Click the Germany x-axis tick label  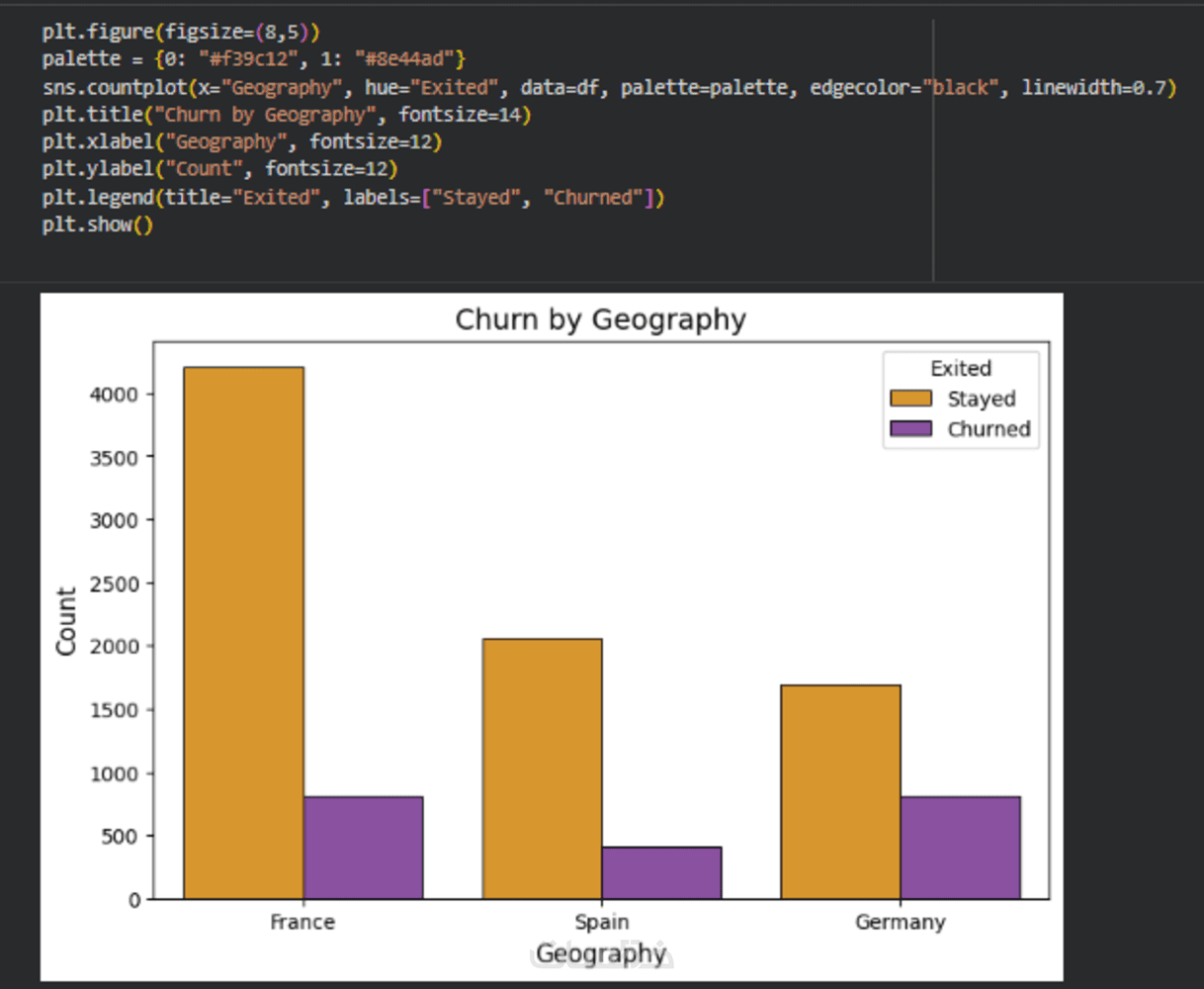901,922
